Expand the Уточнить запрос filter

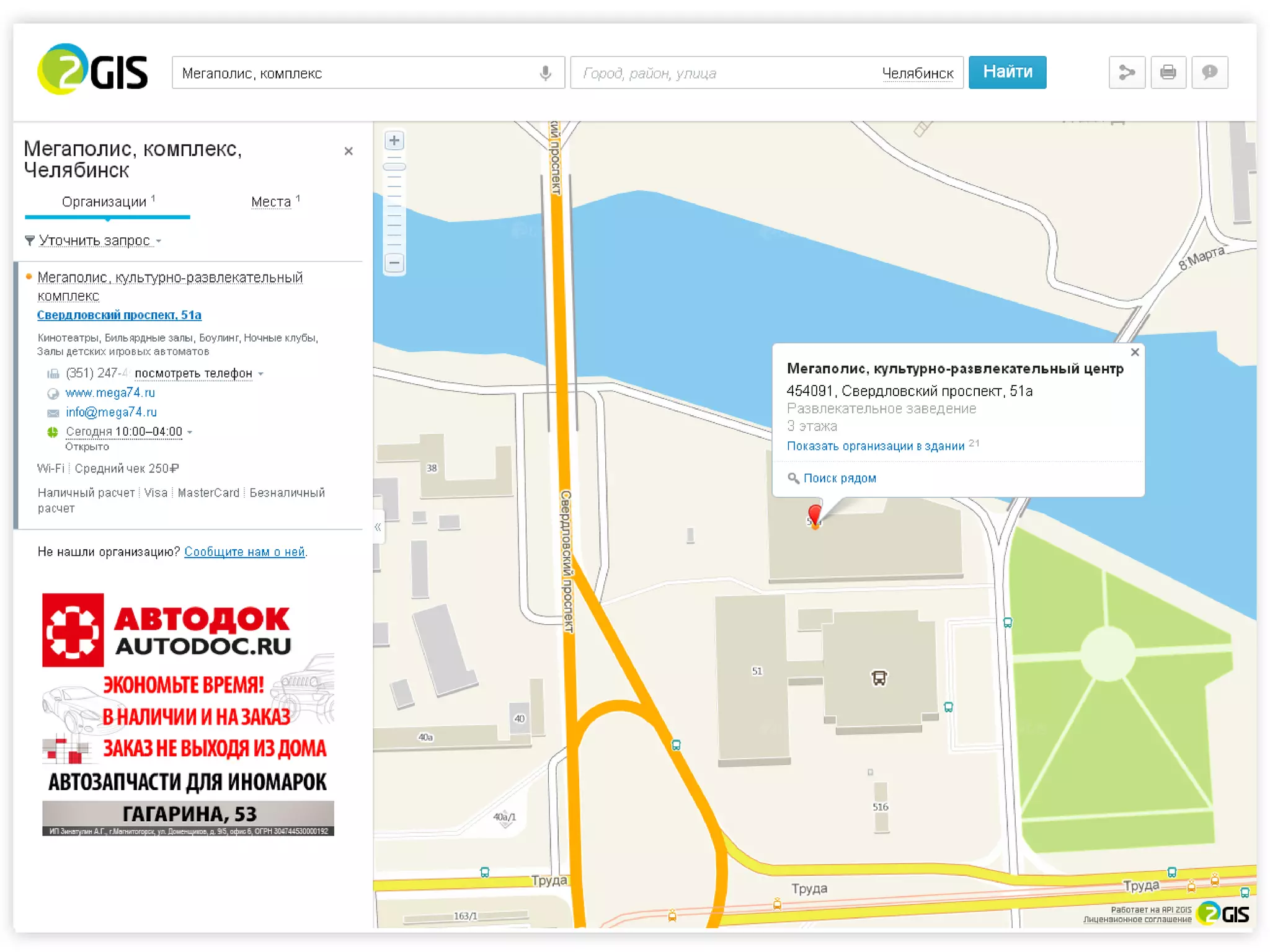[94, 240]
